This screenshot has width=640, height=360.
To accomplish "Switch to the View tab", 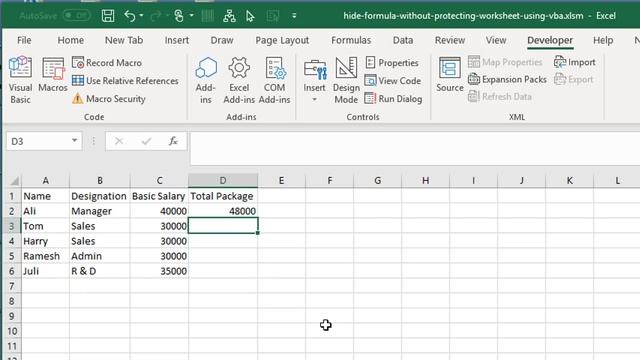I will point(496,40).
